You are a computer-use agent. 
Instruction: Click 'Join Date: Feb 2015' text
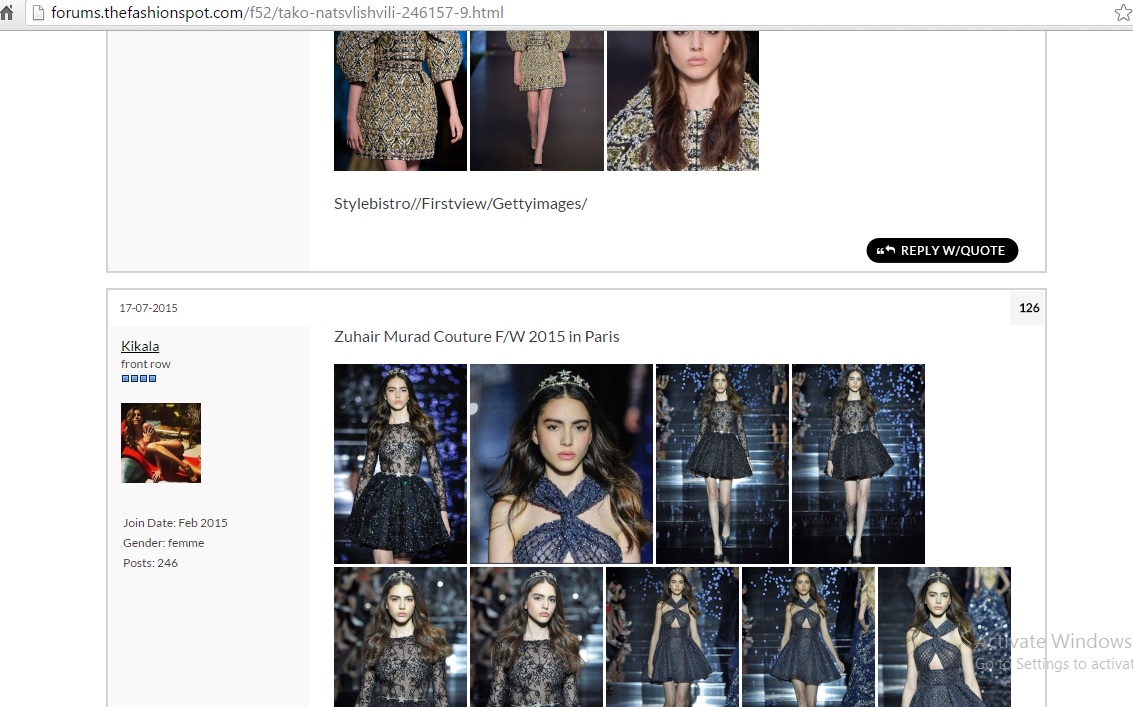coord(176,523)
